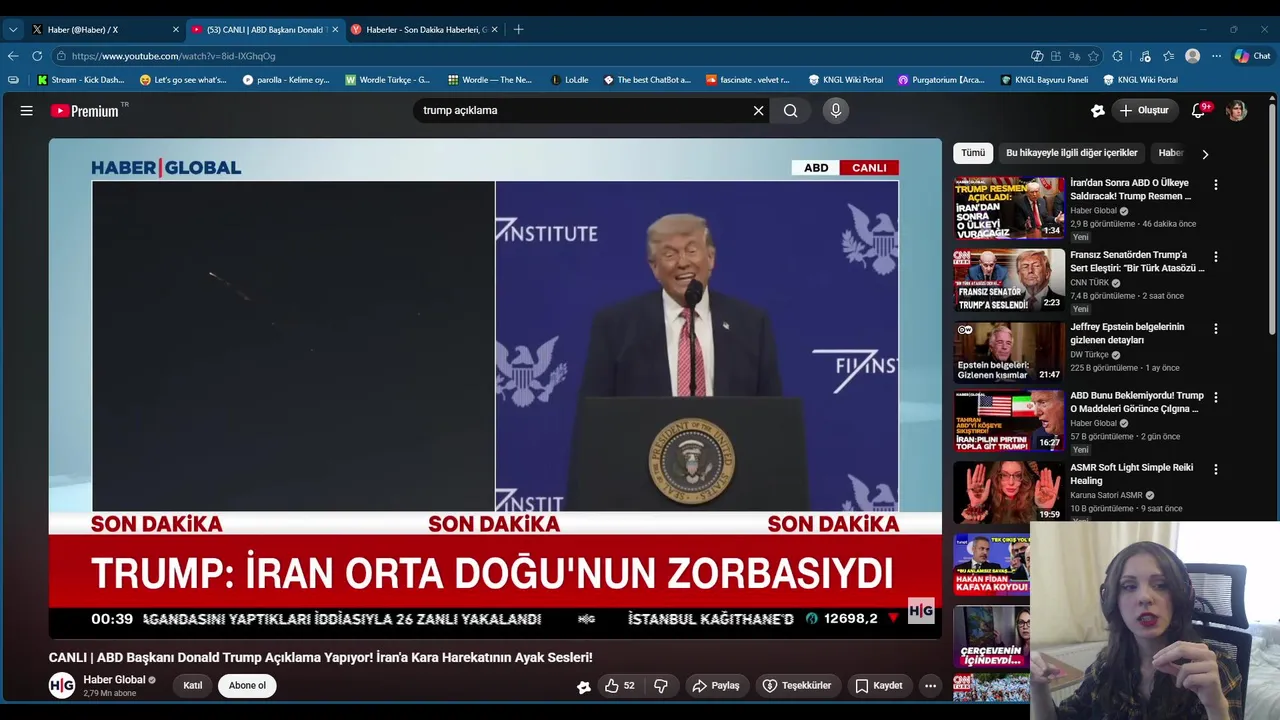This screenshot has width=1280, height=720.
Task: Open media control music icon in toolbar
Action: click(x=1144, y=56)
